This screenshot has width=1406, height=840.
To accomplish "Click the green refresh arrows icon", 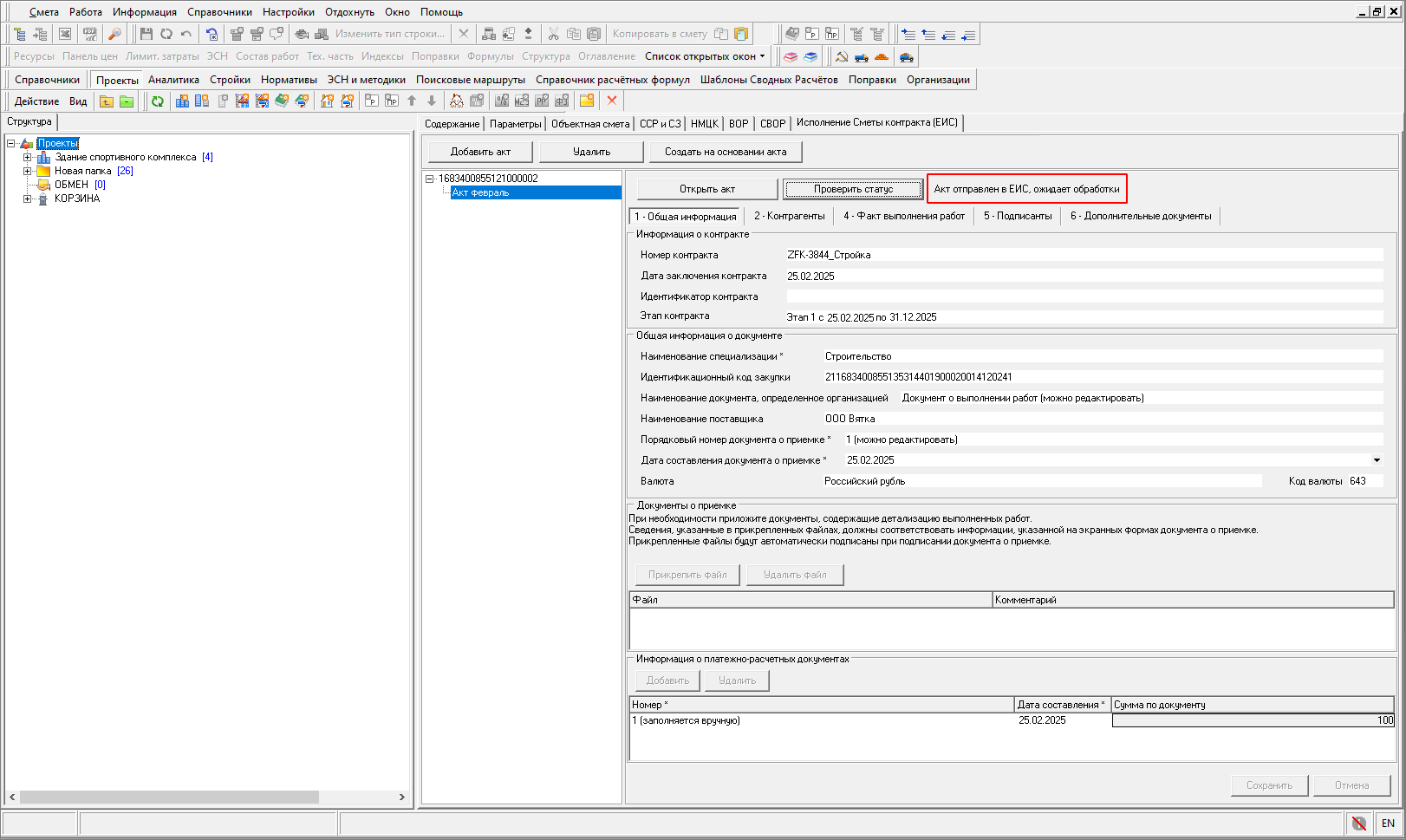I will [157, 101].
